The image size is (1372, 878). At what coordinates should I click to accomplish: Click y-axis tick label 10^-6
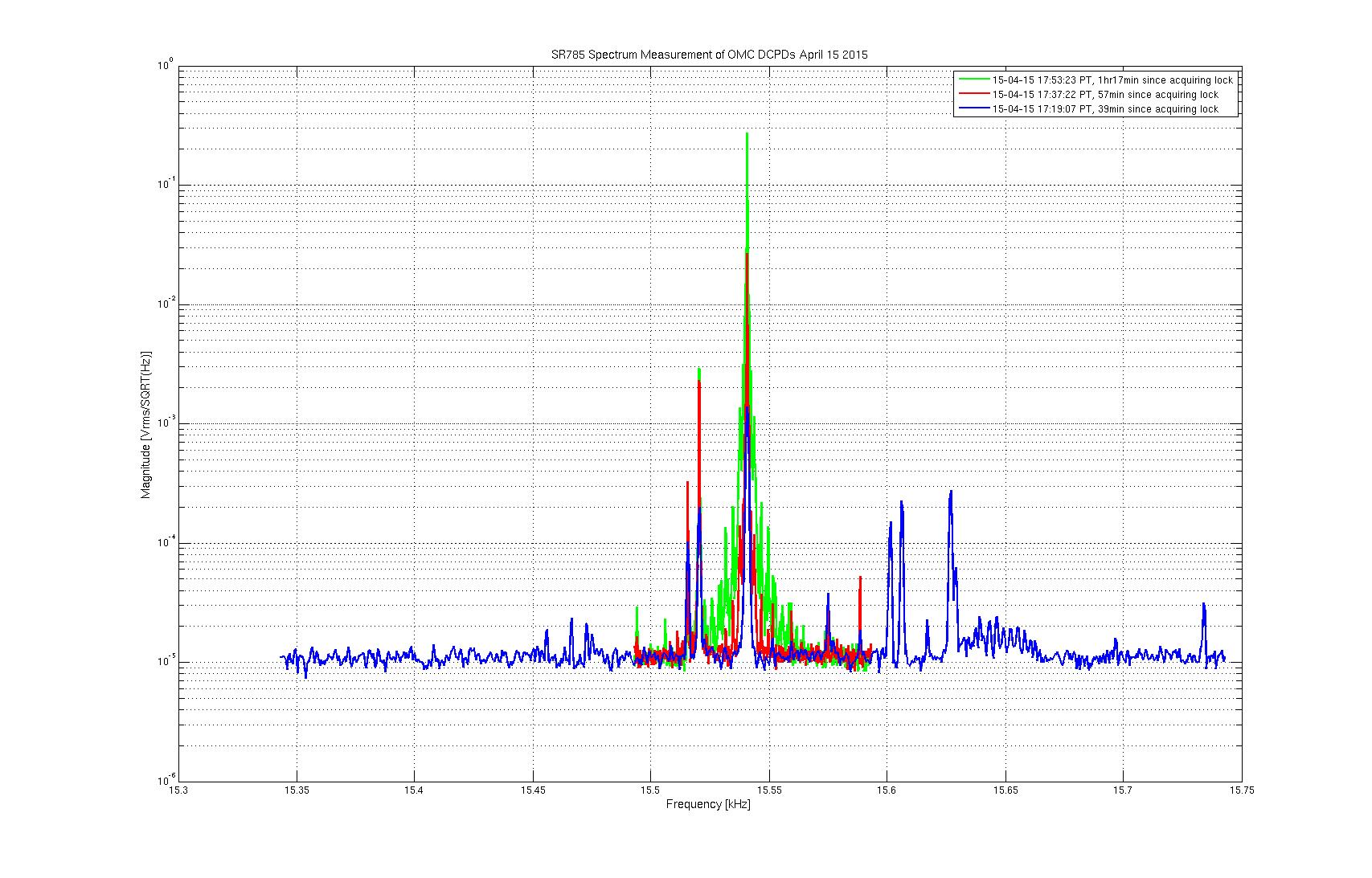[x=165, y=781]
